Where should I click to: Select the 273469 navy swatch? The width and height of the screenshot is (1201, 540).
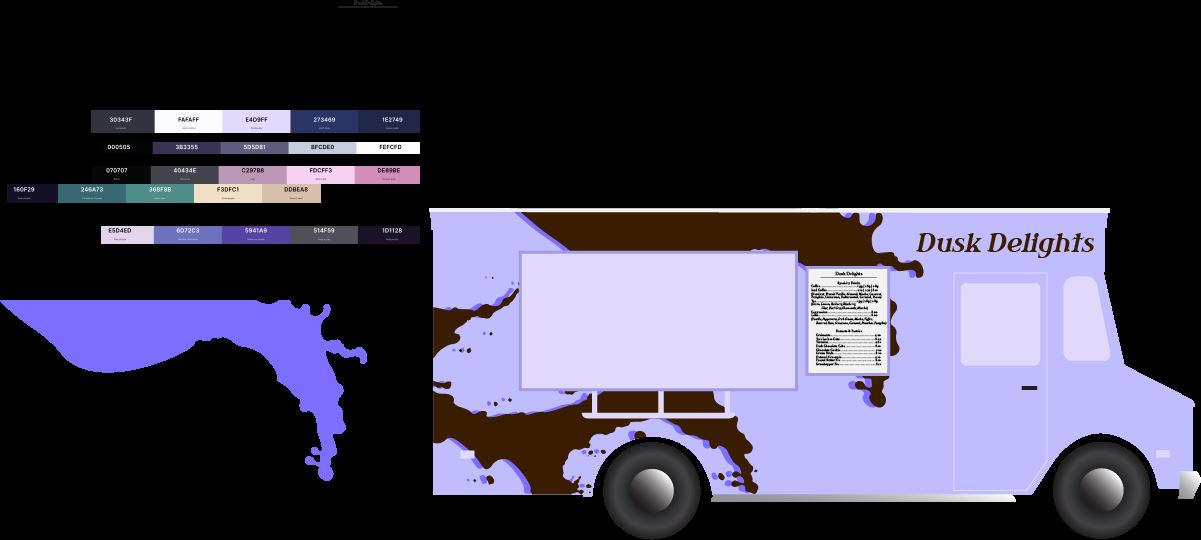(x=324, y=122)
